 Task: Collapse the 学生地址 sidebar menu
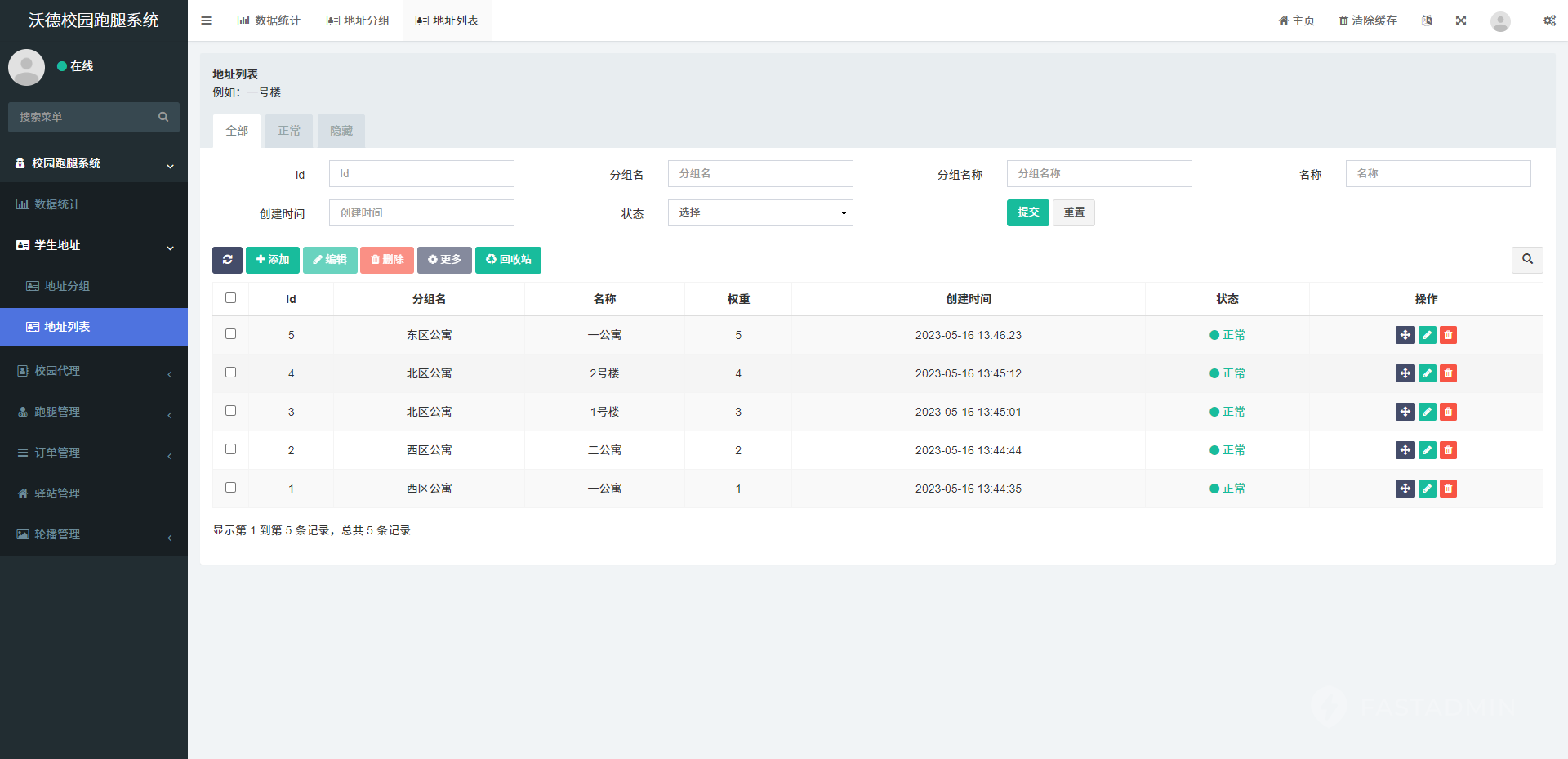pos(94,245)
